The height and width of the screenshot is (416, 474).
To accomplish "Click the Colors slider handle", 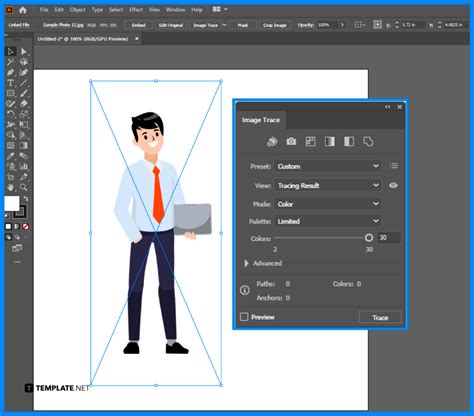I will (369, 238).
